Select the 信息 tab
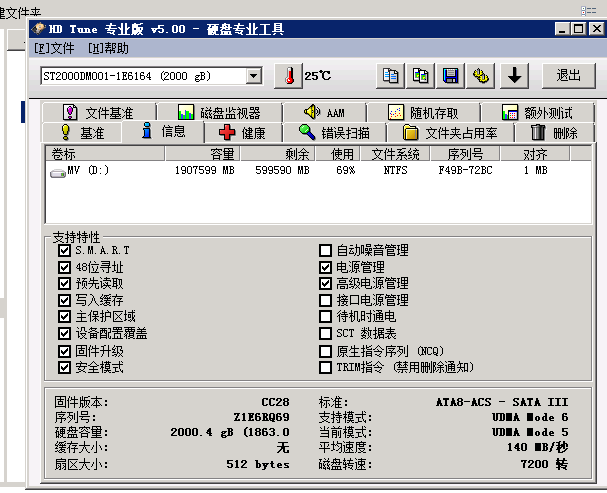Viewport: 607px width, 493px height. click(x=163, y=132)
